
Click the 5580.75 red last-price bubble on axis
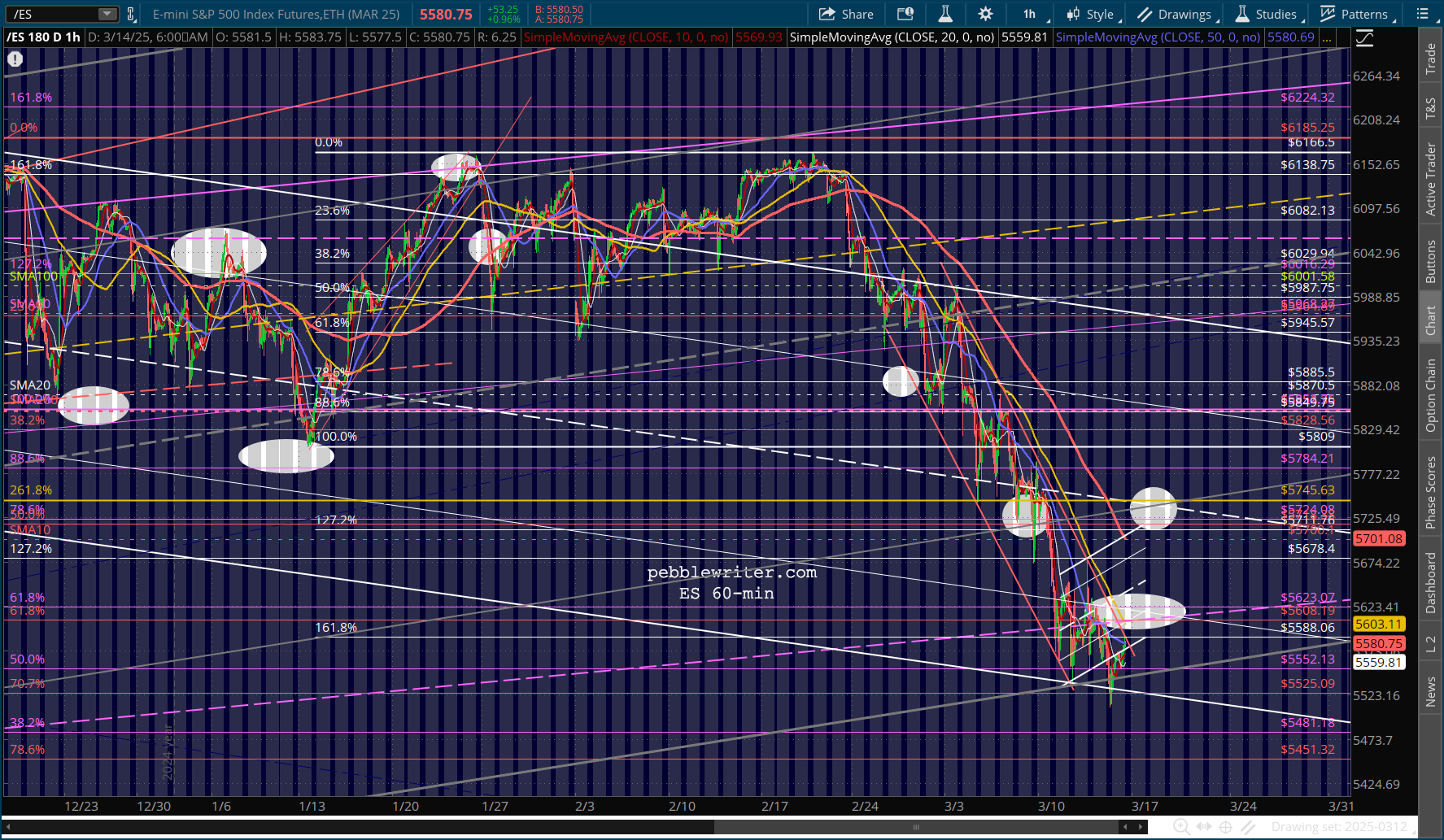tap(1379, 643)
